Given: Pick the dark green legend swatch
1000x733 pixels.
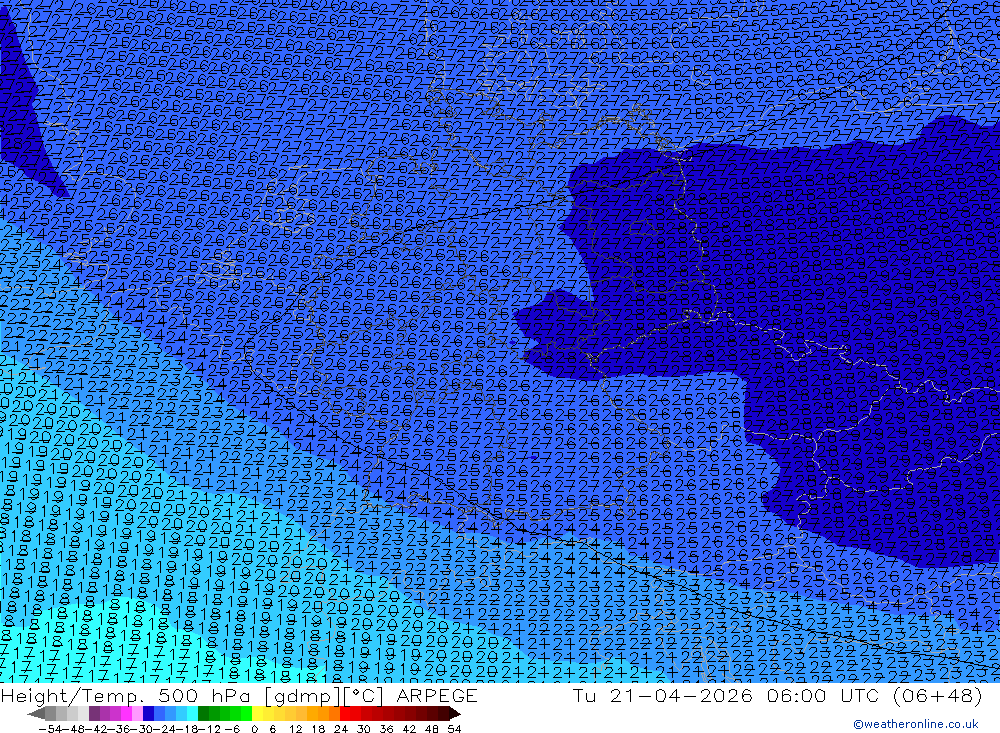Looking at the screenshot, I should [203, 714].
